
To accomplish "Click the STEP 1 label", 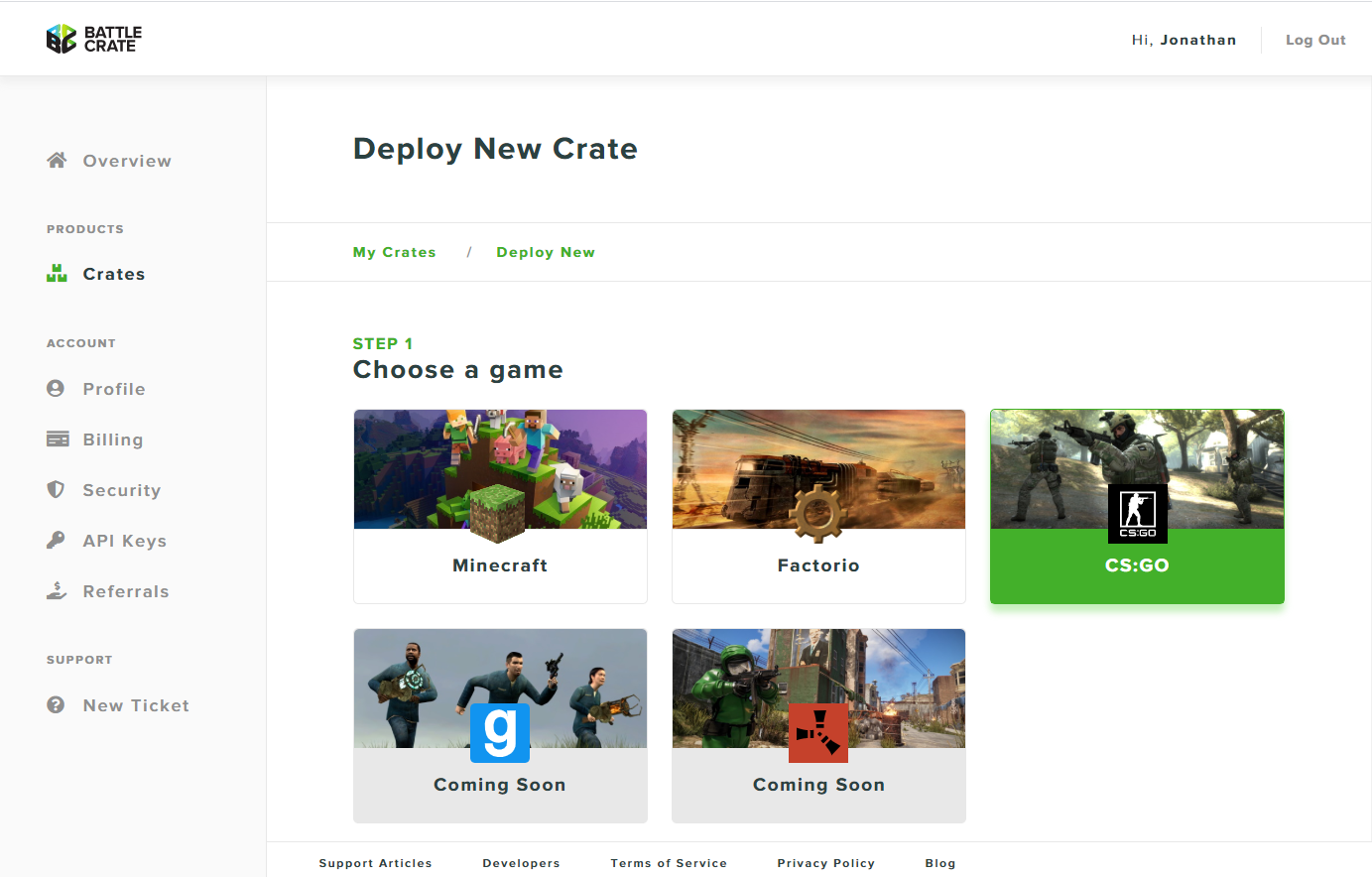I will tap(383, 343).
